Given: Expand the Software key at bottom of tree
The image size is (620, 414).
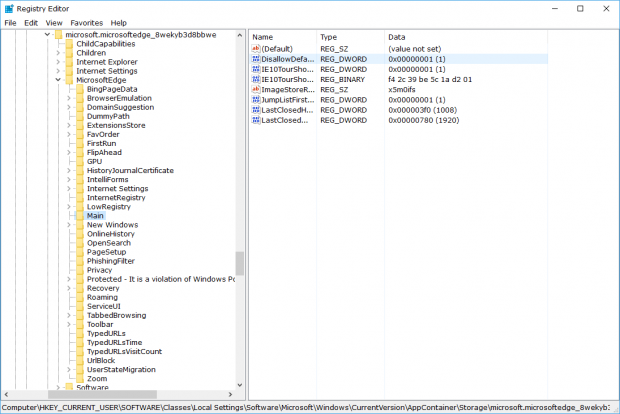Looking at the screenshot, I should pyautogui.click(x=58, y=387).
